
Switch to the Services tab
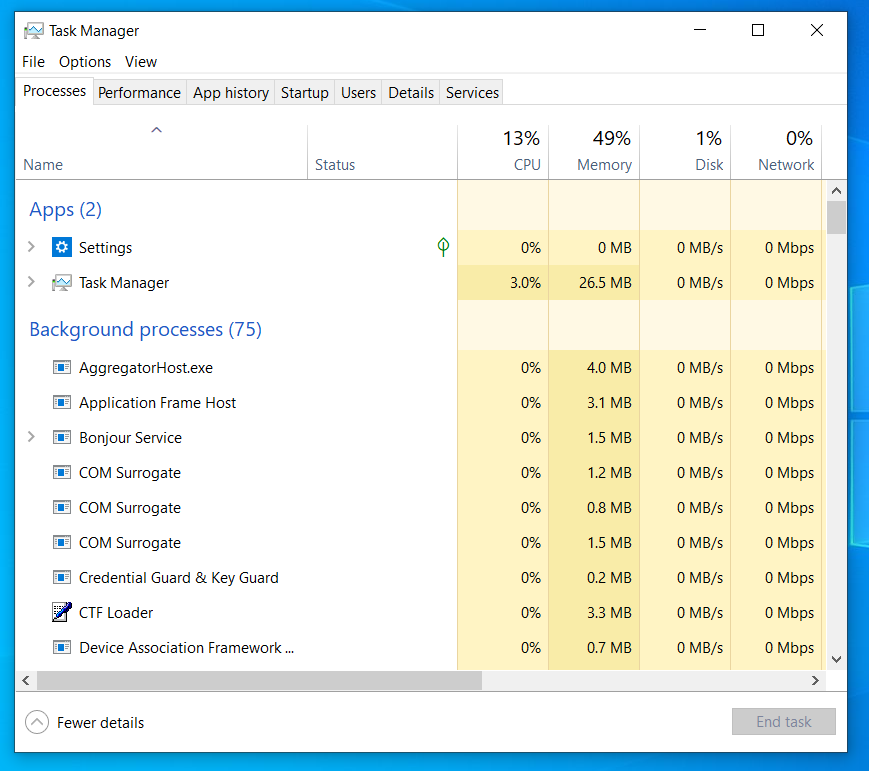tap(472, 93)
